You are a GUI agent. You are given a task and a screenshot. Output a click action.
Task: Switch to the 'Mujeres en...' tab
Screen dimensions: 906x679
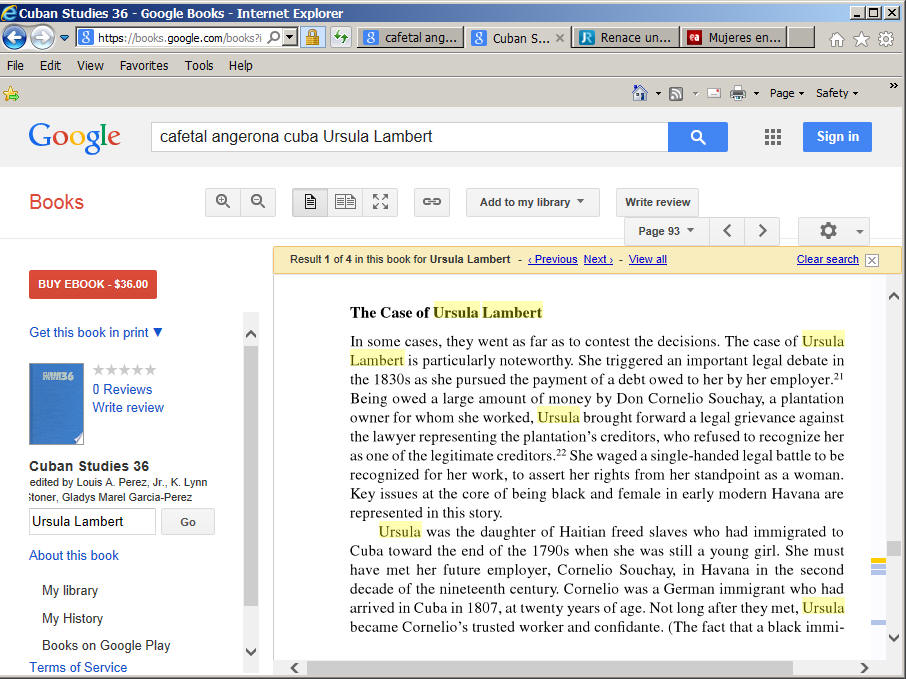coord(734,38)
